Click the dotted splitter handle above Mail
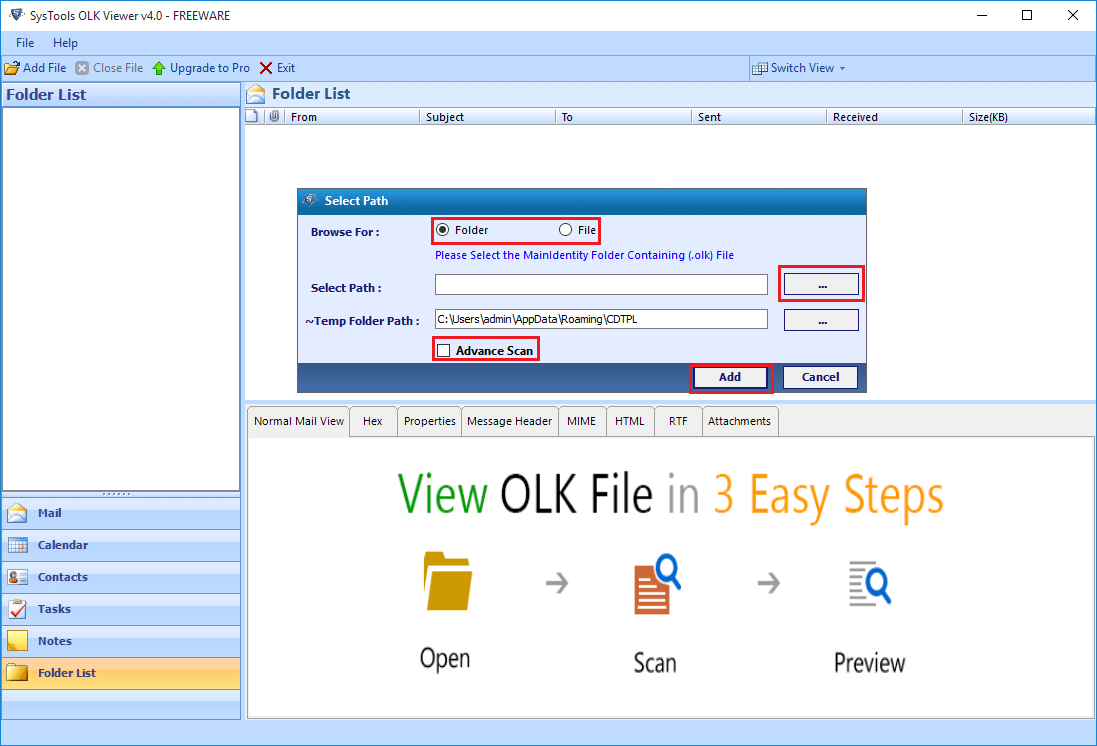Image resolution: width=1097 pixels, height=746 pixels. [x=116, y=494]
